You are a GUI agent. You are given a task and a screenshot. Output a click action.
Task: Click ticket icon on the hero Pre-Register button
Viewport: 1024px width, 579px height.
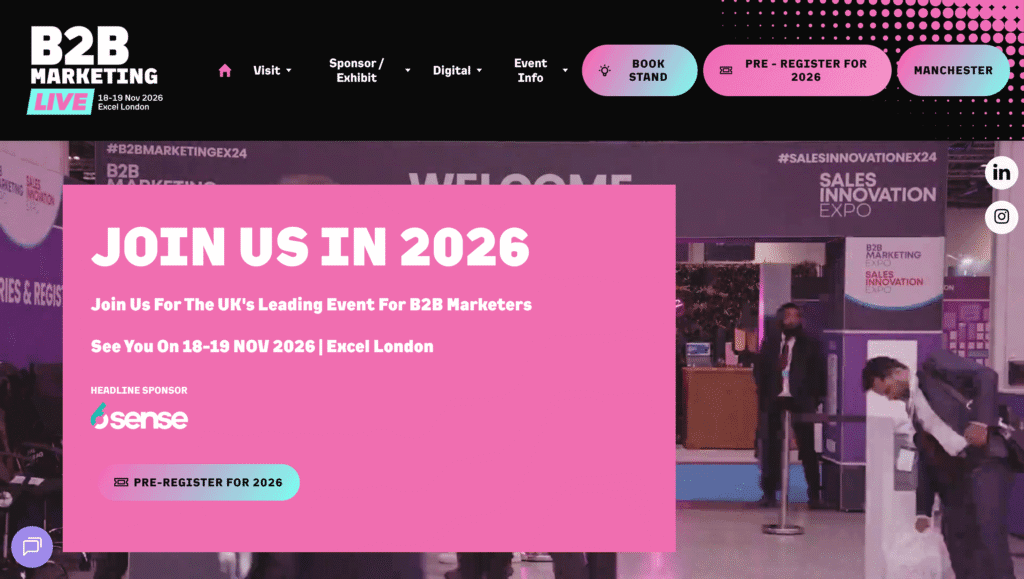click(x=121, y=482)
